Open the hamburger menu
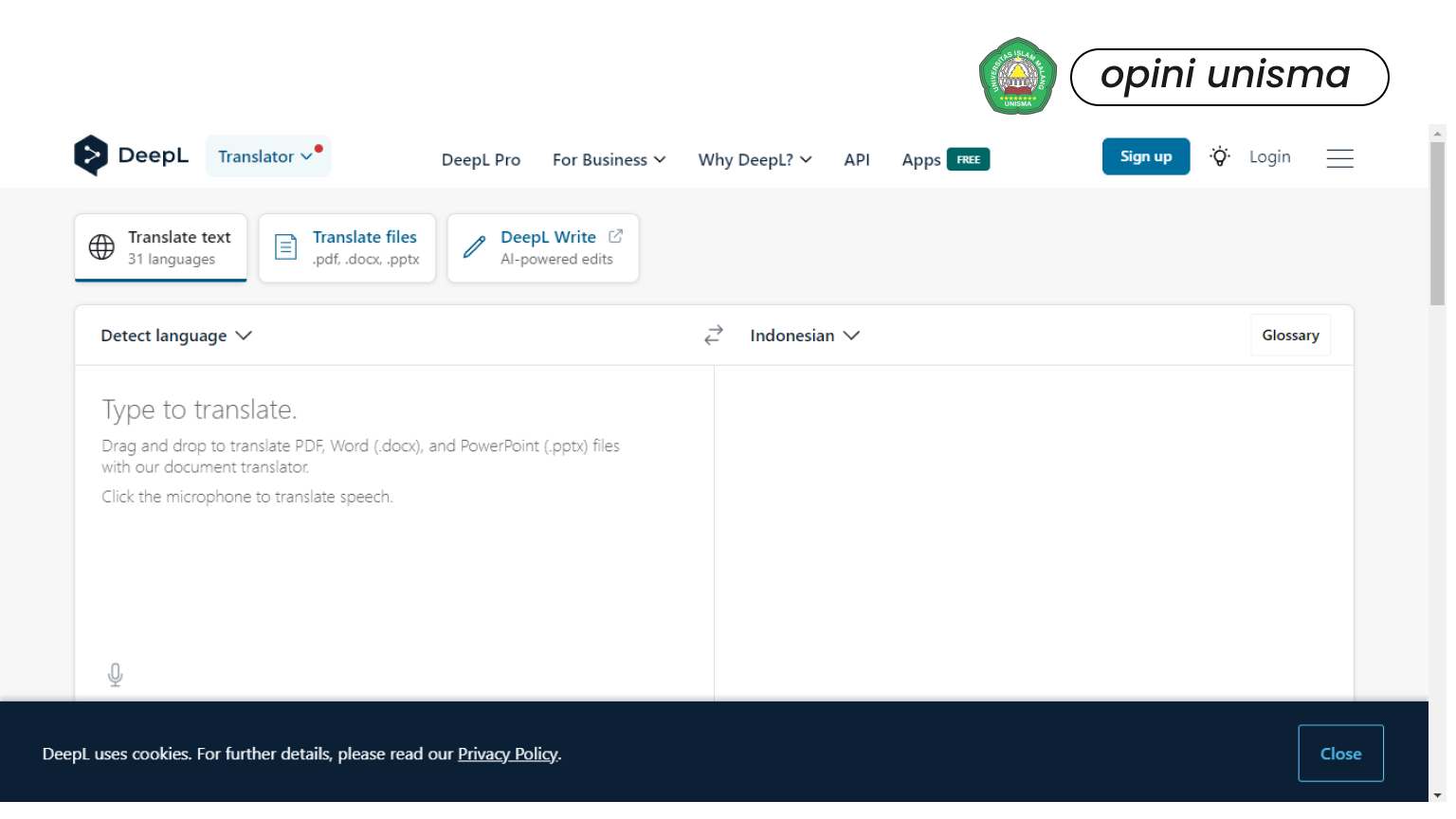 pyautogui.click(x=1339, y=157)
